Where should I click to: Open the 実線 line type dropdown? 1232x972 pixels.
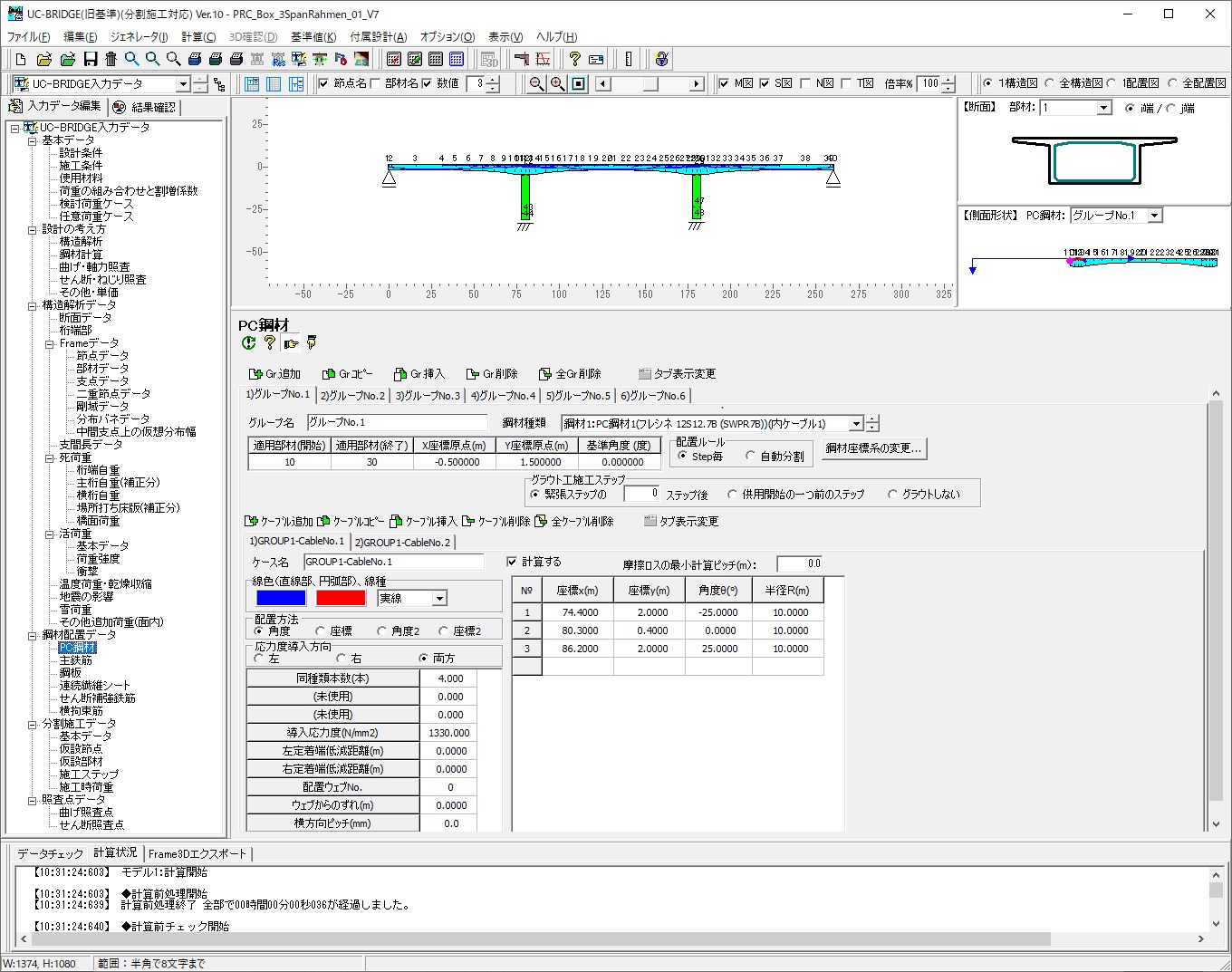[439, 599]
